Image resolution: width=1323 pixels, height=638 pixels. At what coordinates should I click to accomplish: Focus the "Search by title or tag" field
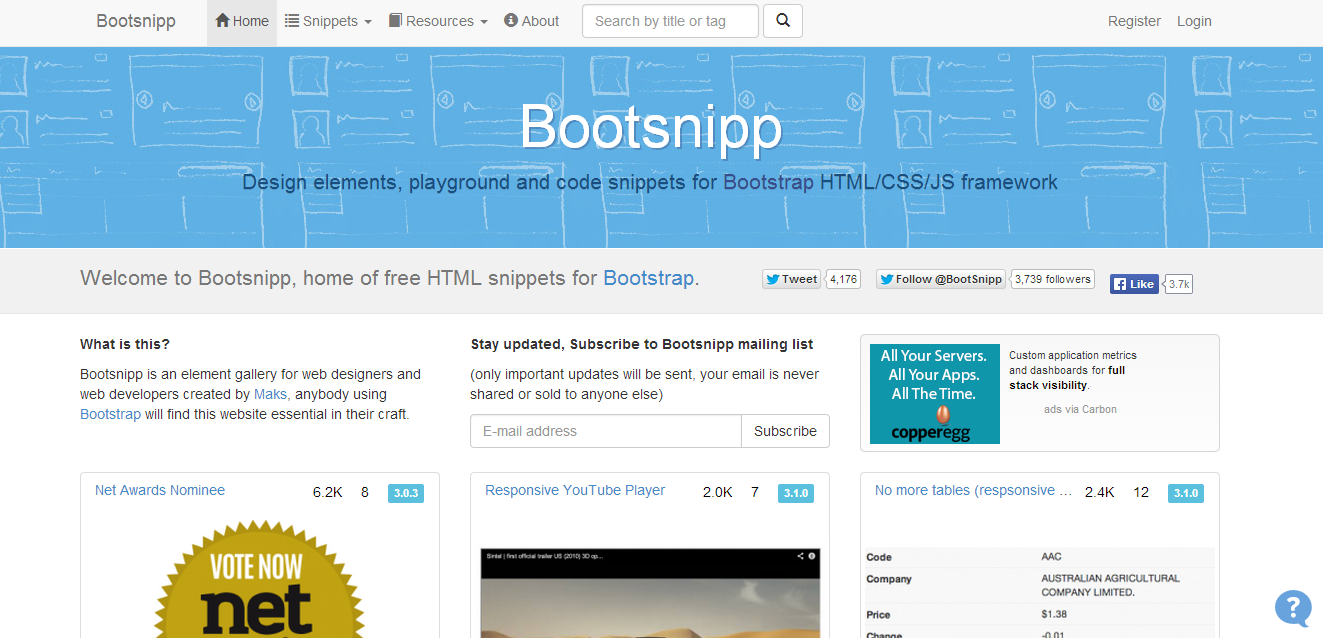pyautogui.click(x=670, y=21)
